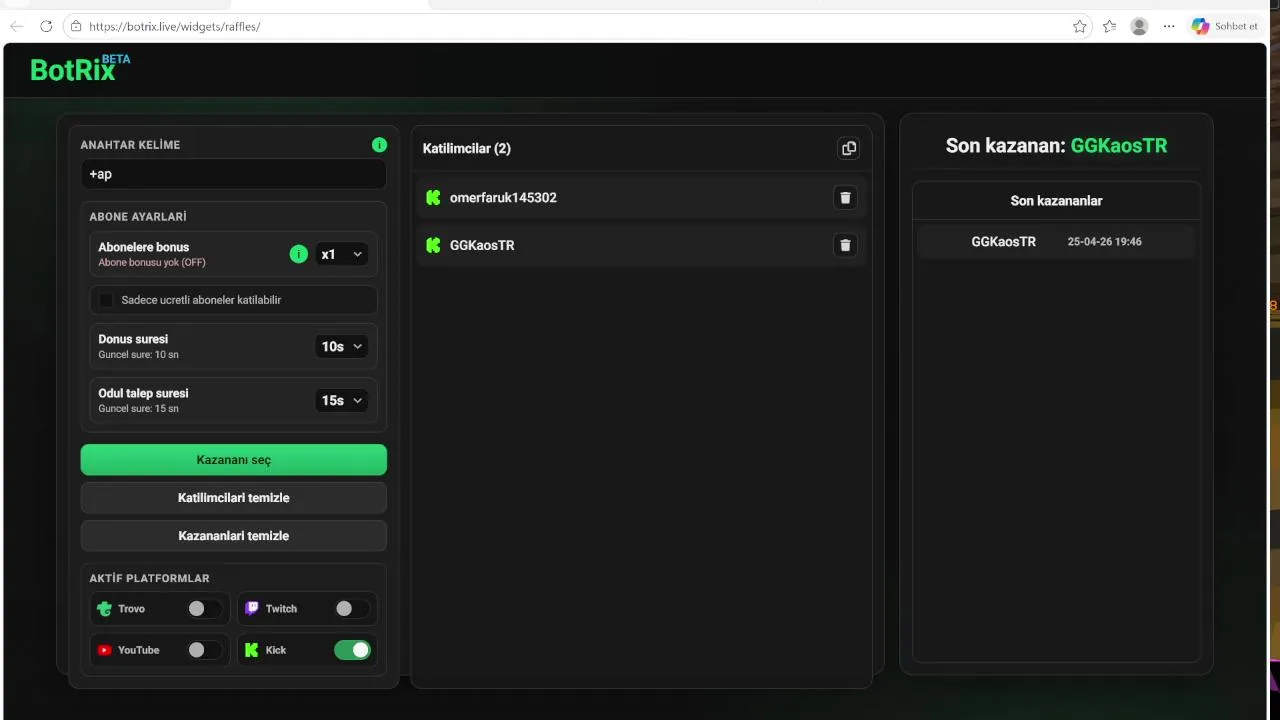
Task: Click the Kick icon beside omerfaruk145302
Action: [433, 198]
